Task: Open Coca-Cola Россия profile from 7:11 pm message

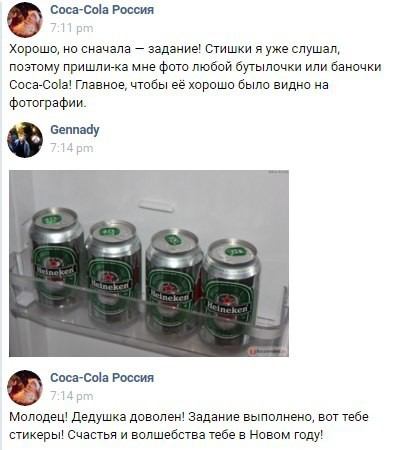Action: pos(102,10)
